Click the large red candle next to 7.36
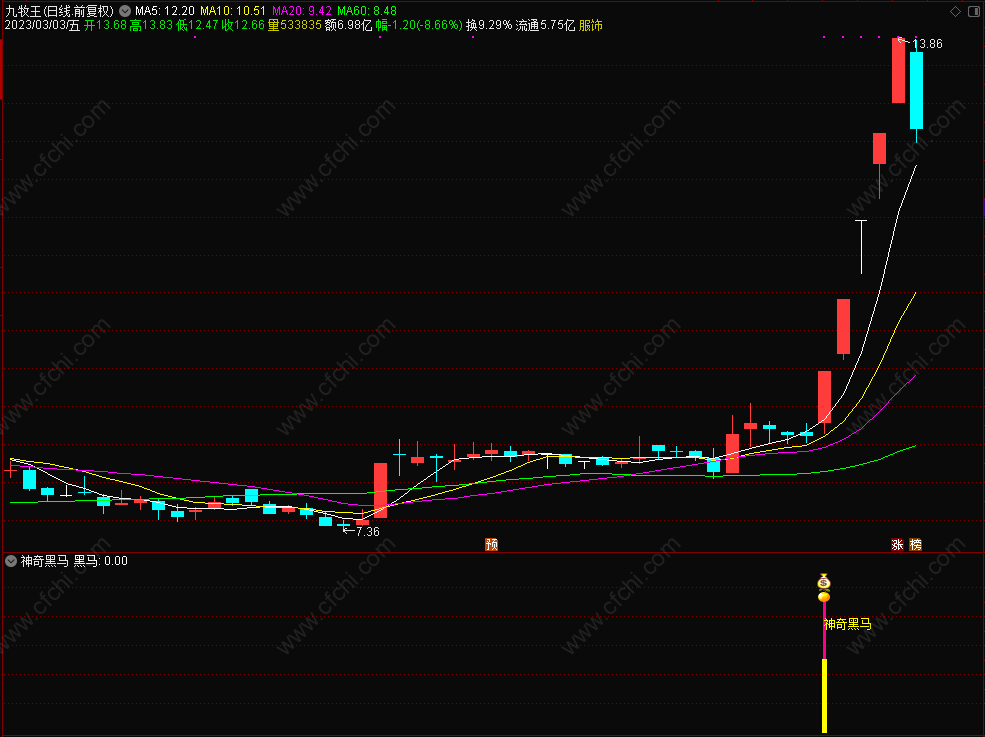Screen dimensions: 985x737 (381, 490)
